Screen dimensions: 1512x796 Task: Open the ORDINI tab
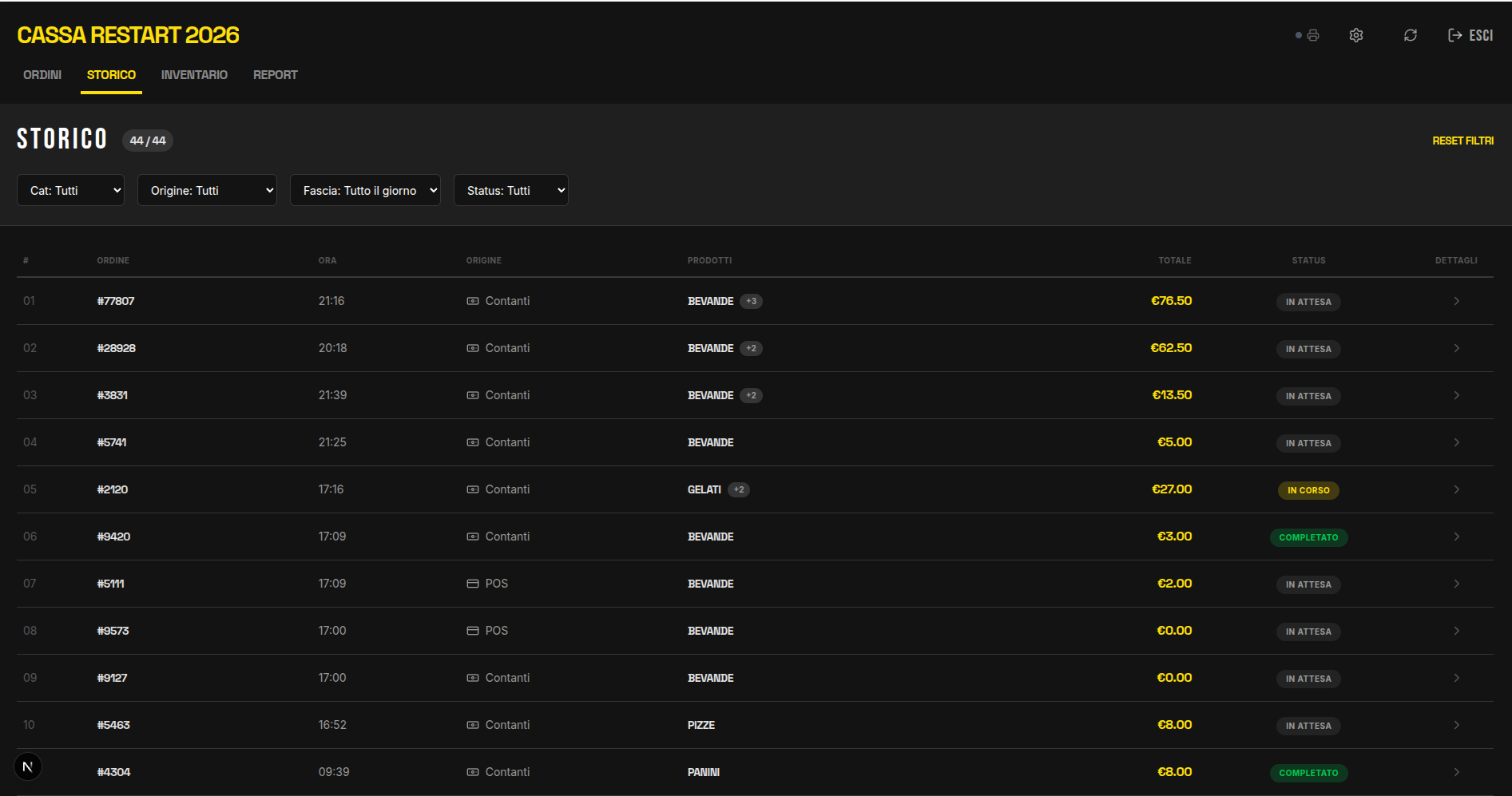[42, 75]
